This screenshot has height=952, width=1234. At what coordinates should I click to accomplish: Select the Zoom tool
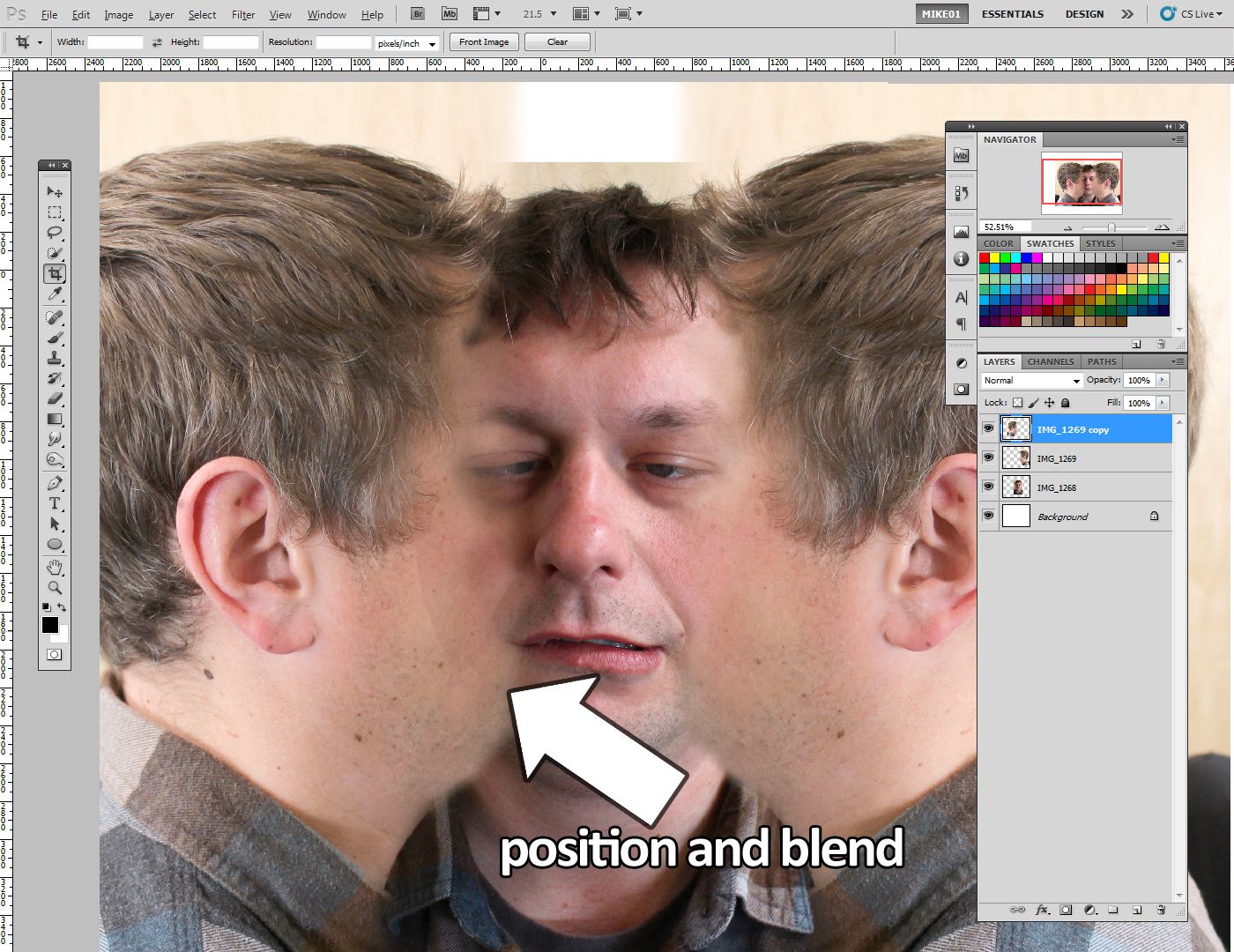tap(55, 586)
